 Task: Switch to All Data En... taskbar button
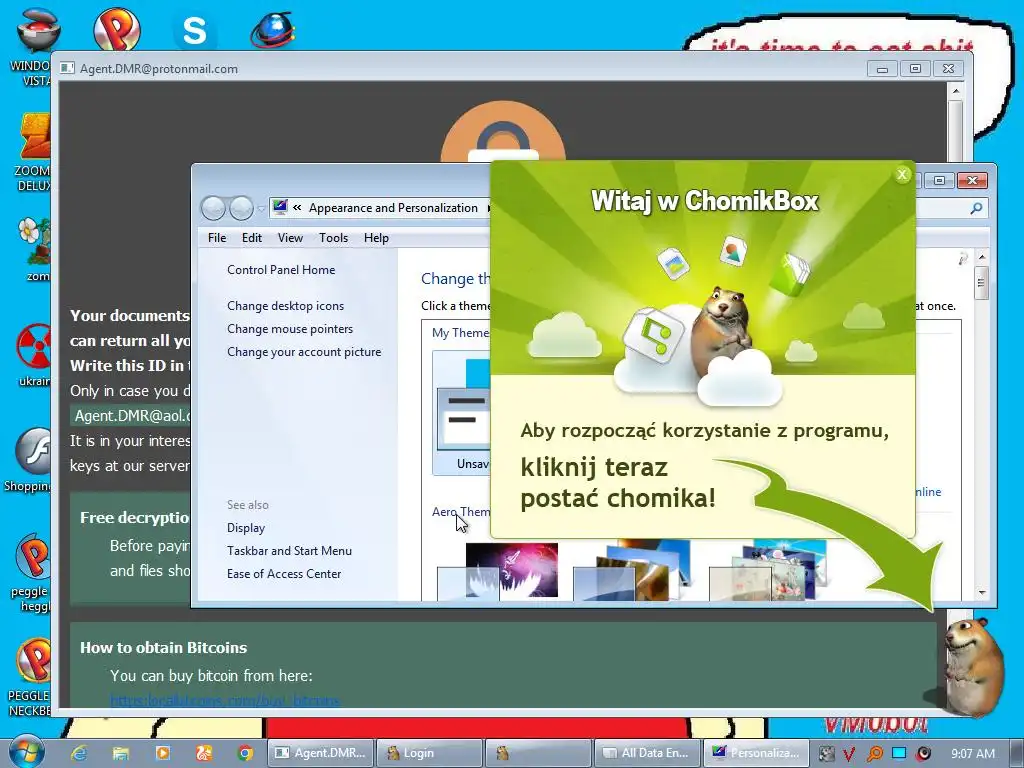pos(646,753)
